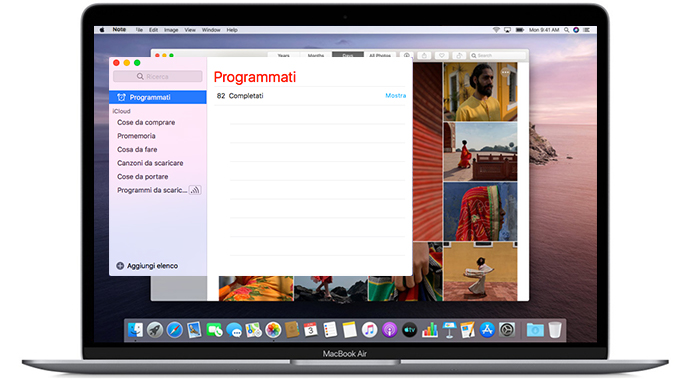
Task: Open the Wi-Fi status menu
Action: 496,30
